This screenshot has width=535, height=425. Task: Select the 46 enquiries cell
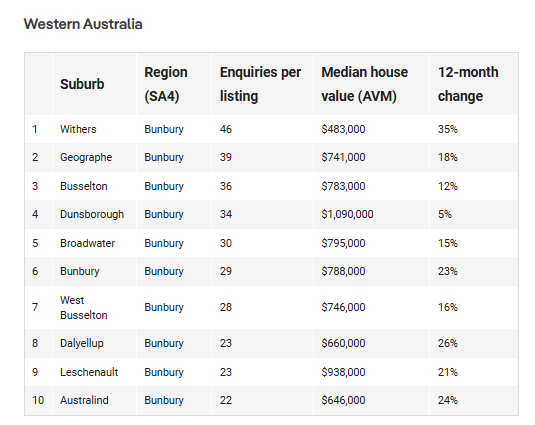pyautogui.click(x=226, y=129)
